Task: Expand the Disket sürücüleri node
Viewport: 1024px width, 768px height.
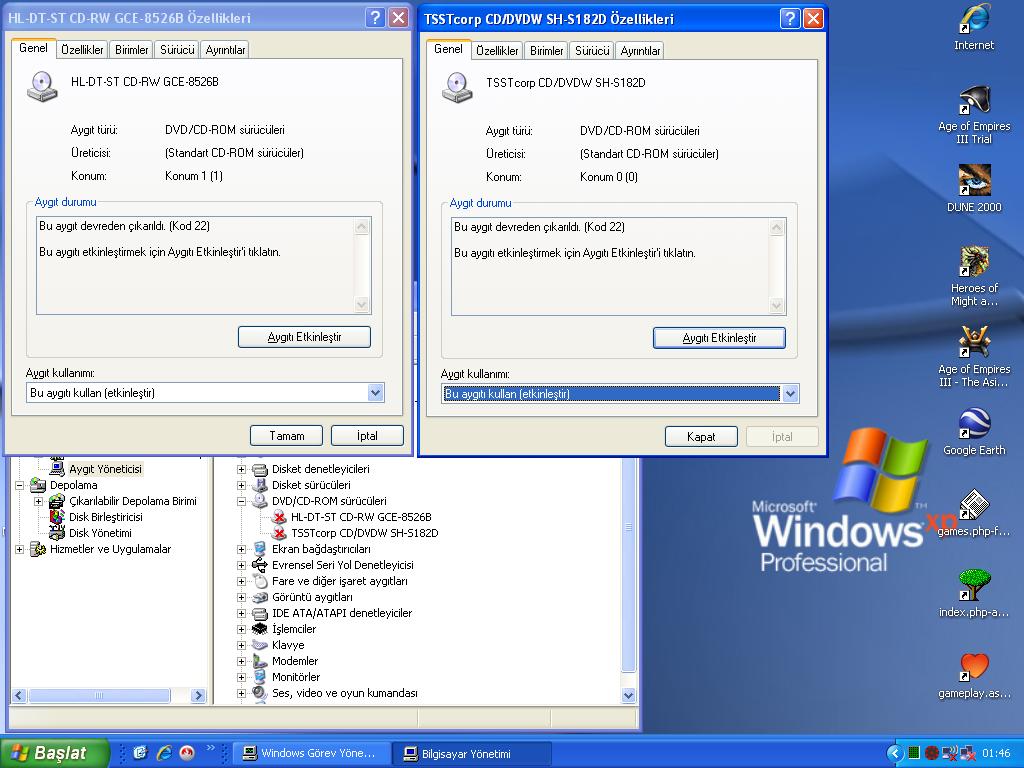Action: (241, 485)
